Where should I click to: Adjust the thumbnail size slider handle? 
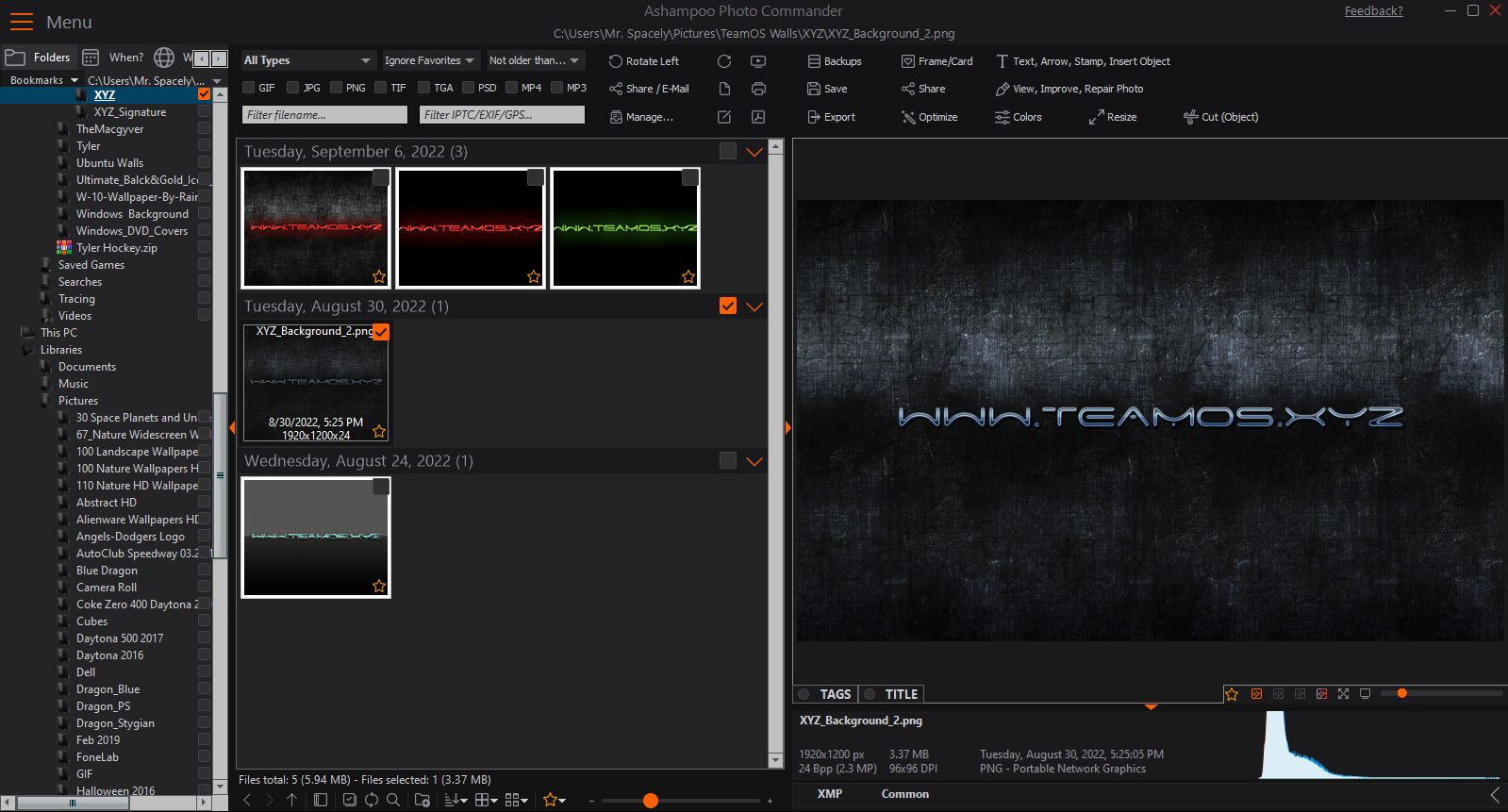[650, 801]
